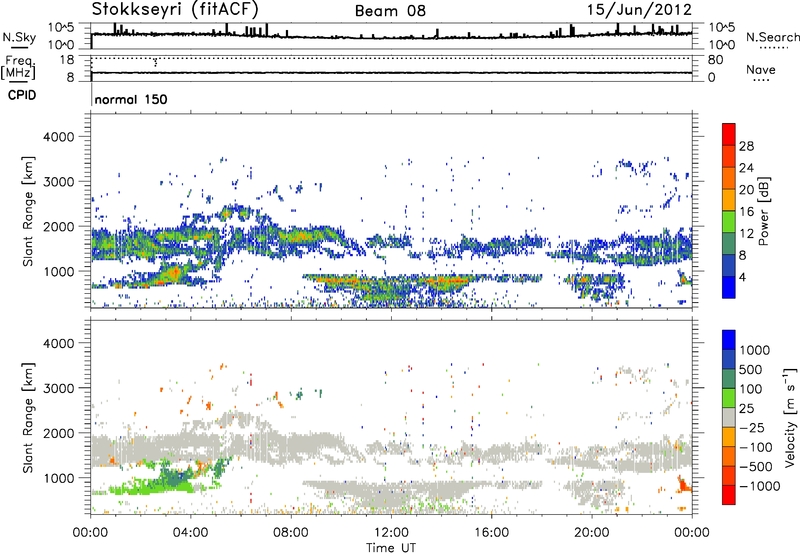Click the 'Nave' legend label
The width and height of the screenshot is (800, 554).
761,69
